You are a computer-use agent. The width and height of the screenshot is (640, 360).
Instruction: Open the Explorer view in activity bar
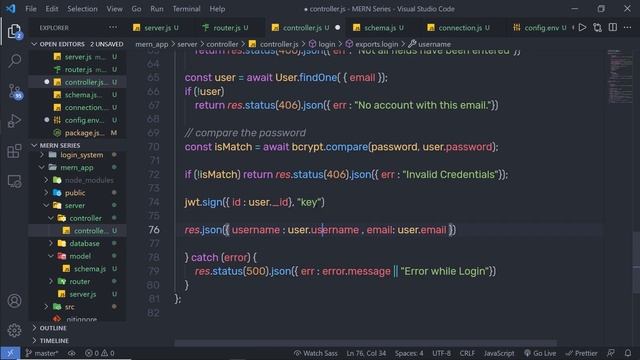click(x=14, y=31)
